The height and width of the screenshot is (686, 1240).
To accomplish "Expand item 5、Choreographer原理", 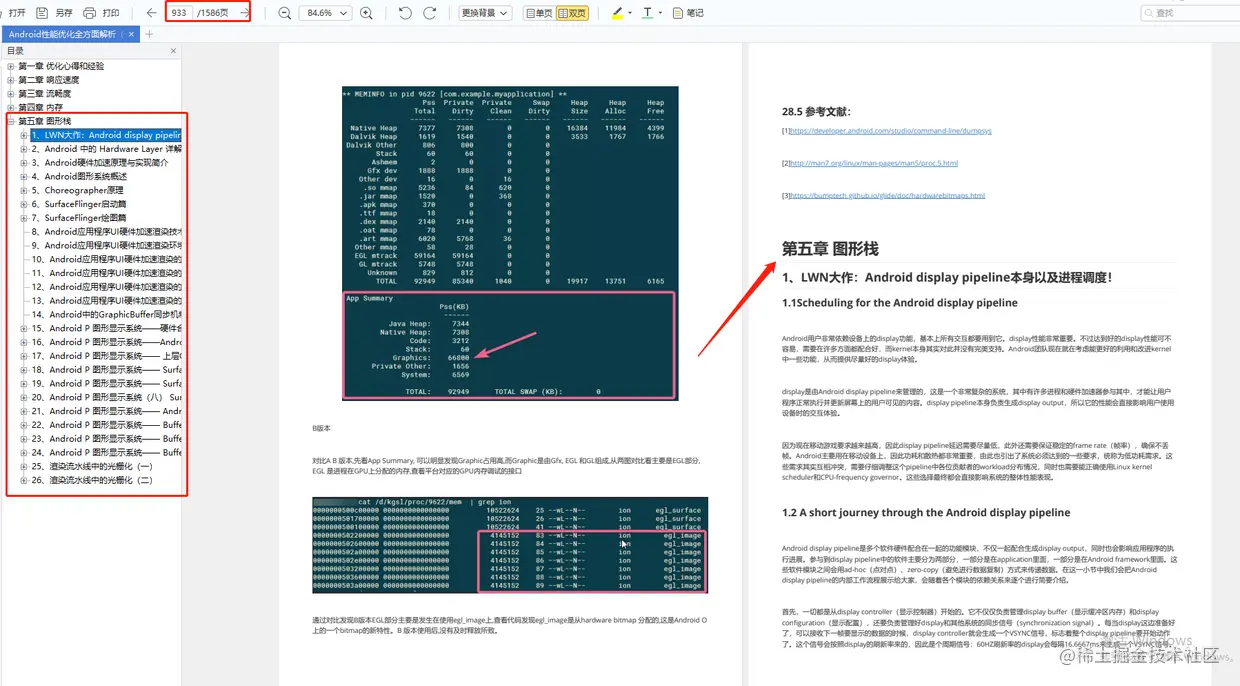I will pyautogui.click(x=24, y=190).
